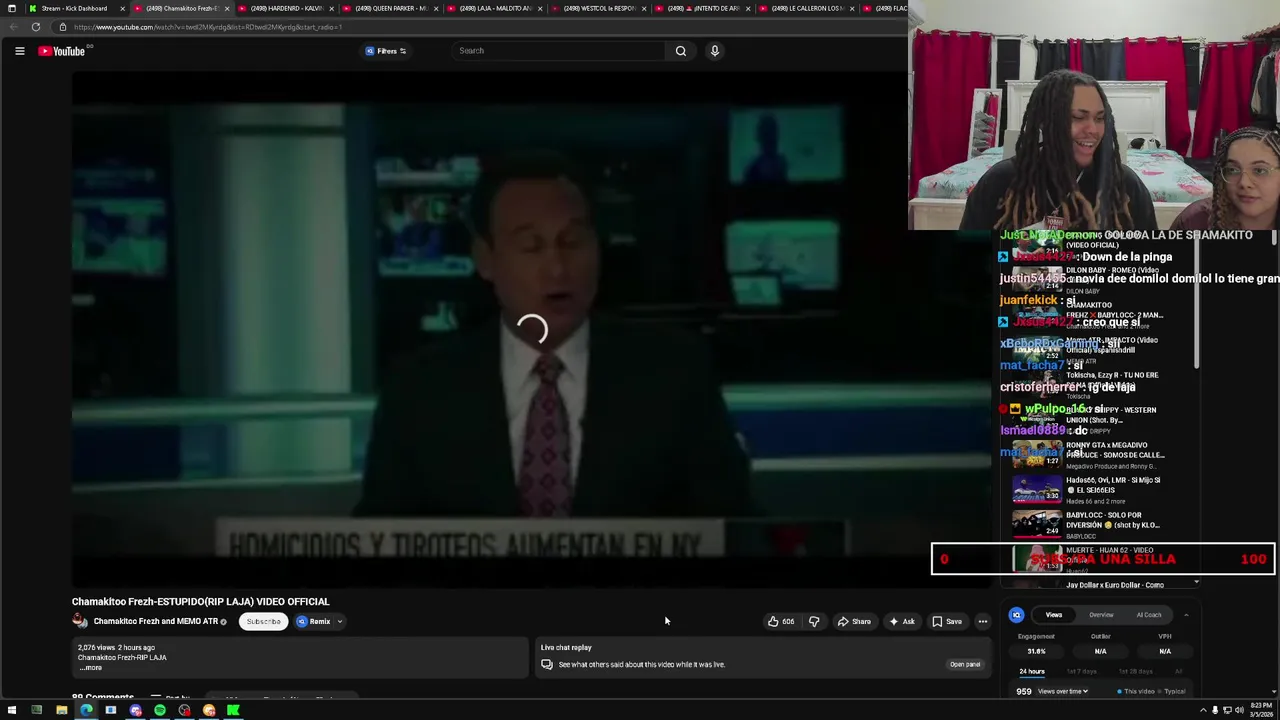The width and height of the screenshot is (1280, 720).
Task: Click the Ask button
Action: point(902,621)
